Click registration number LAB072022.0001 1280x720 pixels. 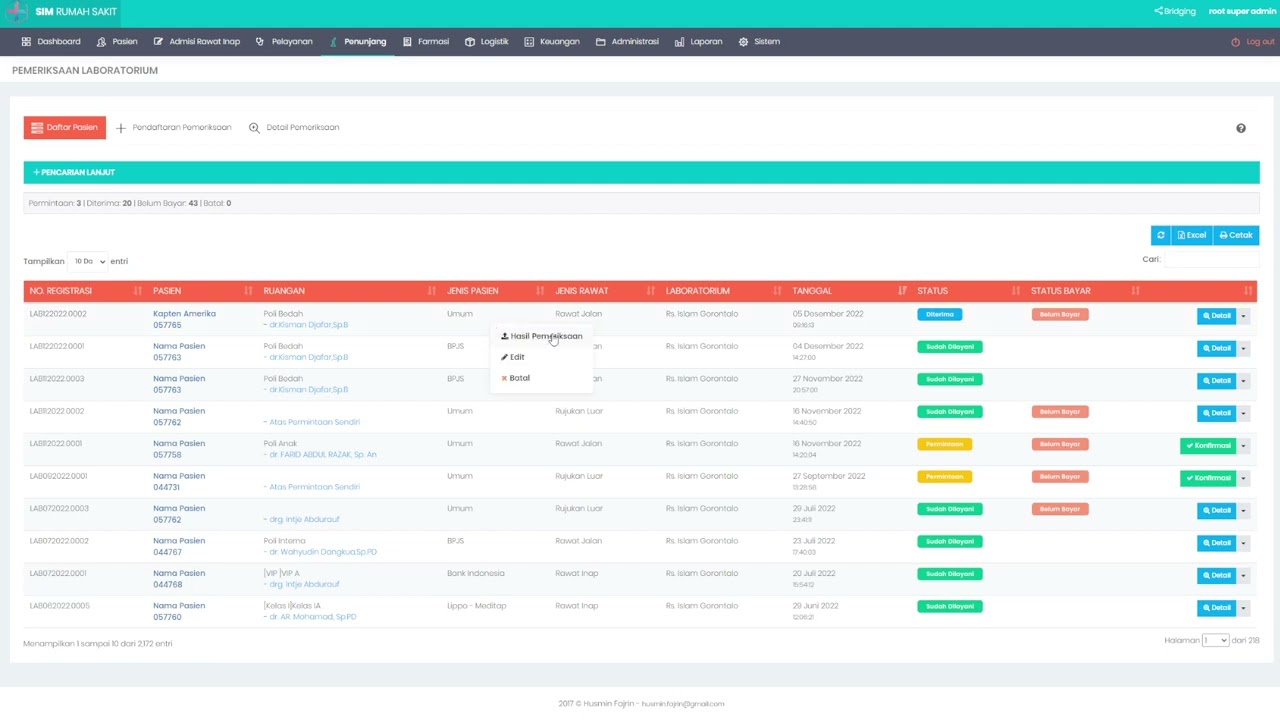[58, 573]
